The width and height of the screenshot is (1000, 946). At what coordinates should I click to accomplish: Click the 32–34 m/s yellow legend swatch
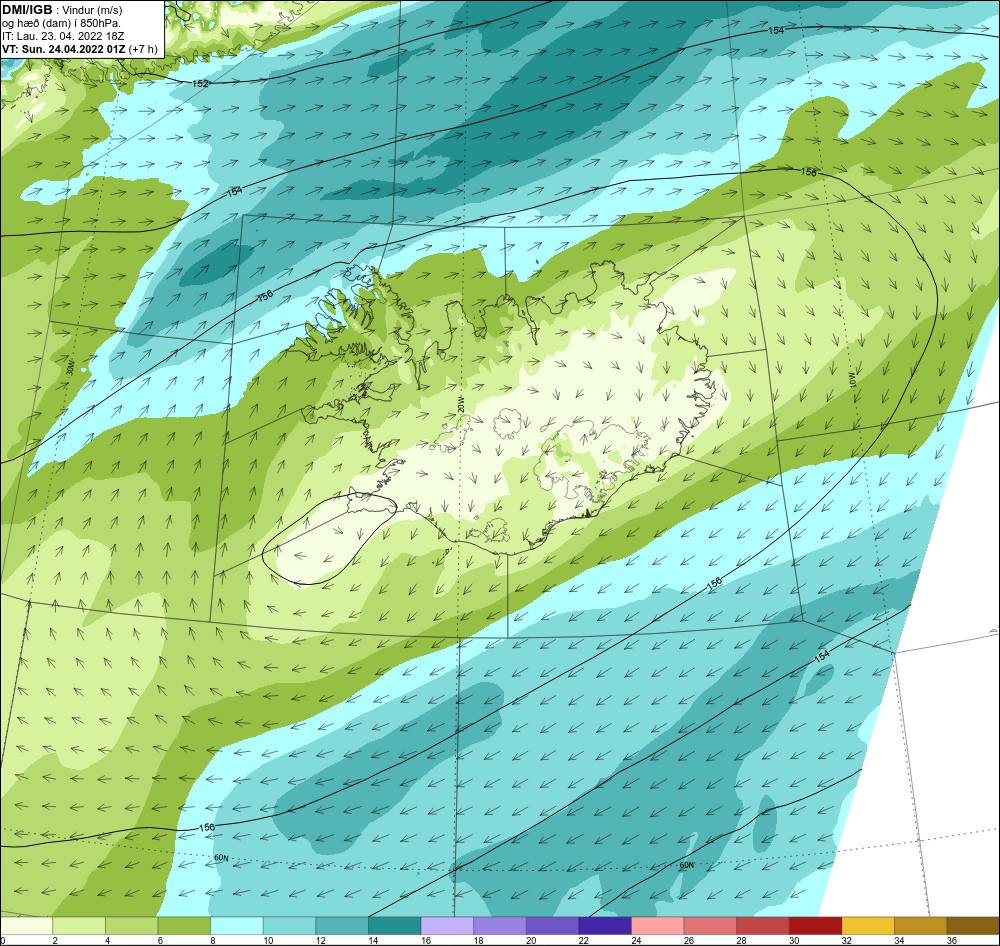tap(868, 926)
